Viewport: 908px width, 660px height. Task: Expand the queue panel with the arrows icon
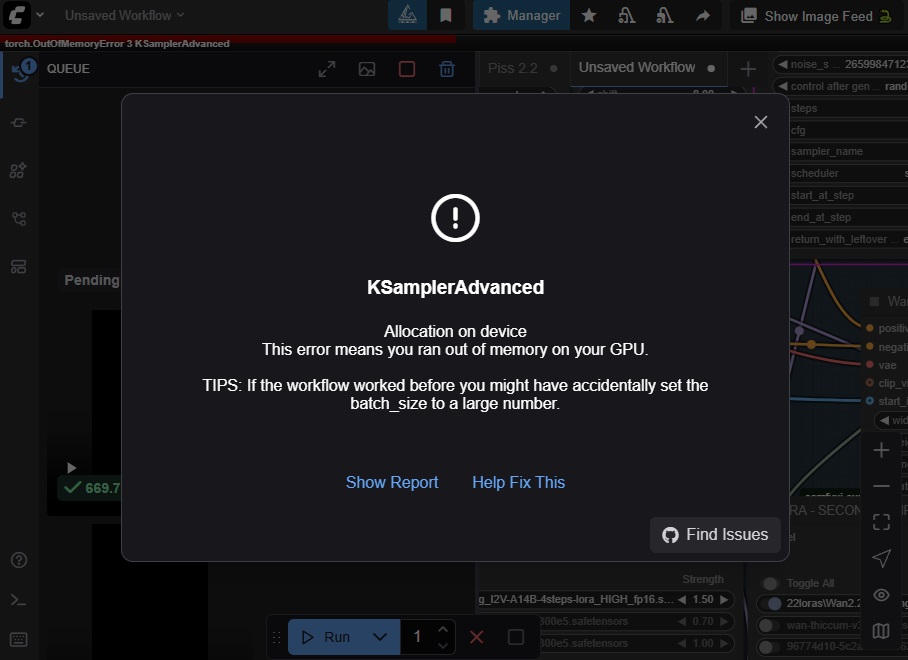[x=327, y=69]
